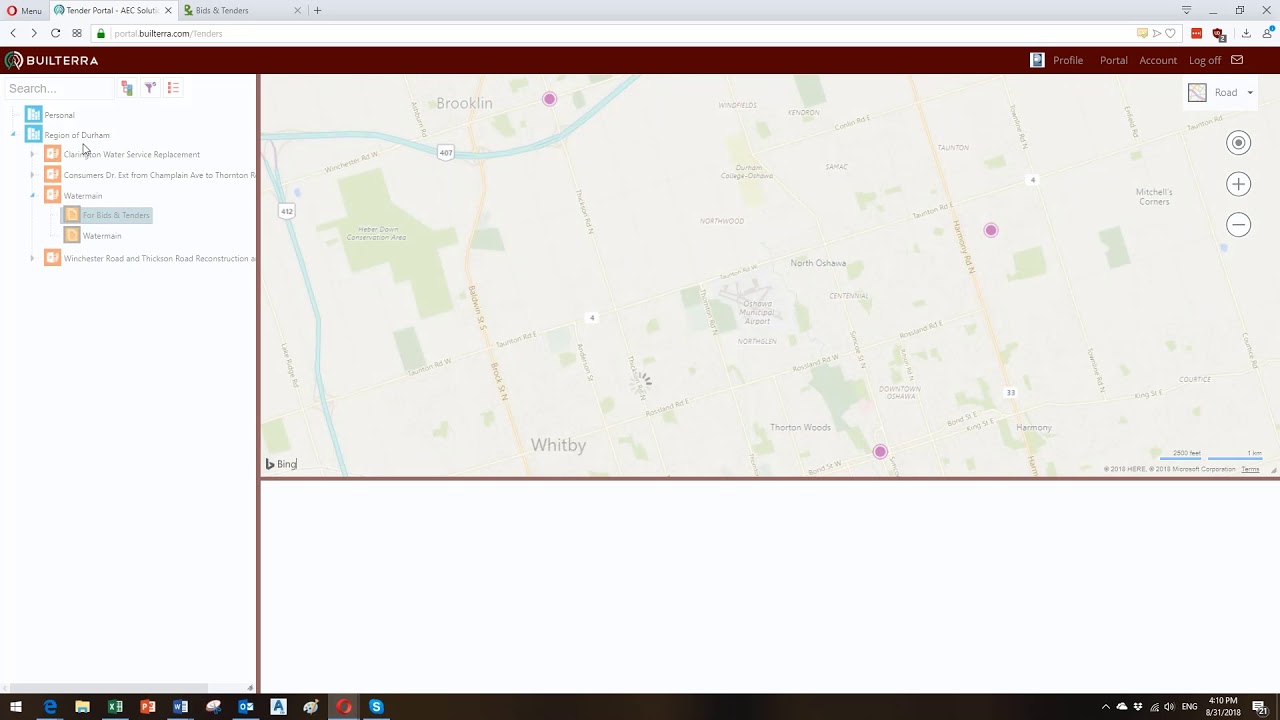Click the Watermain project icon
1280x720 pixels.
[53, 195]
